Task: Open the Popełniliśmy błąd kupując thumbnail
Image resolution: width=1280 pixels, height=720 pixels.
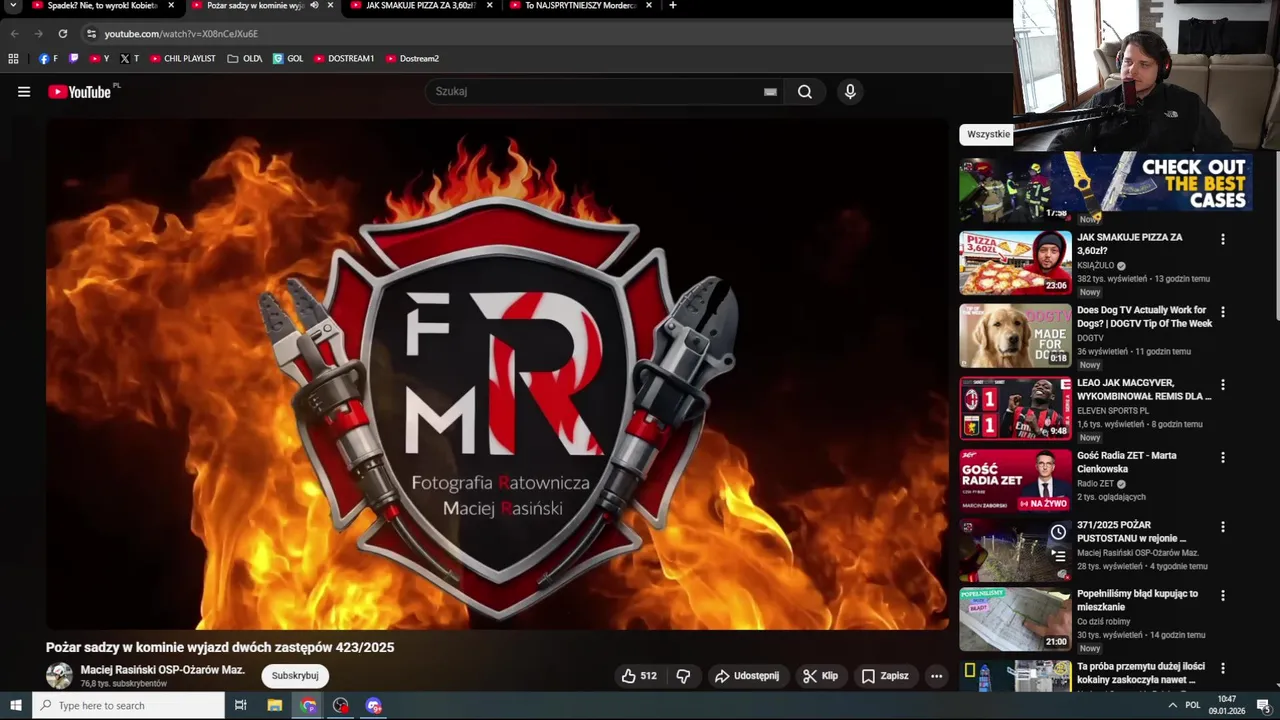Action: click(x=1015, y=619)
